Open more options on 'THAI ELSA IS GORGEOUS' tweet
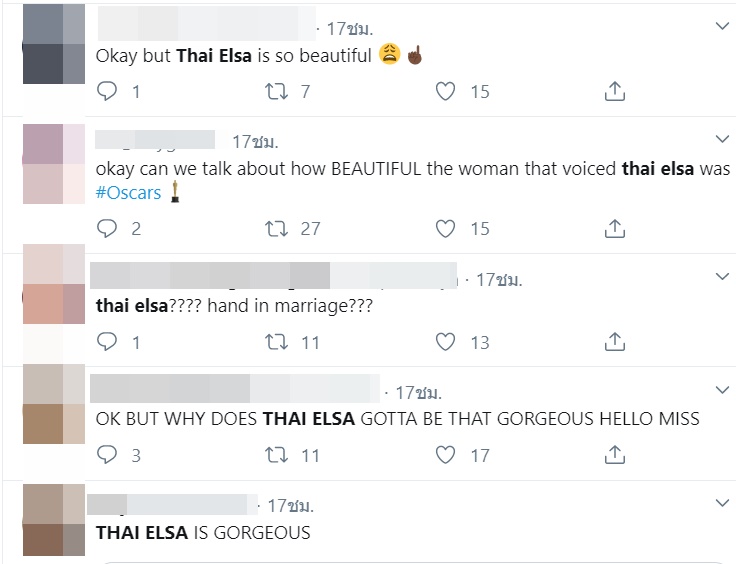 pyautogui.click(x=722, y=502)
